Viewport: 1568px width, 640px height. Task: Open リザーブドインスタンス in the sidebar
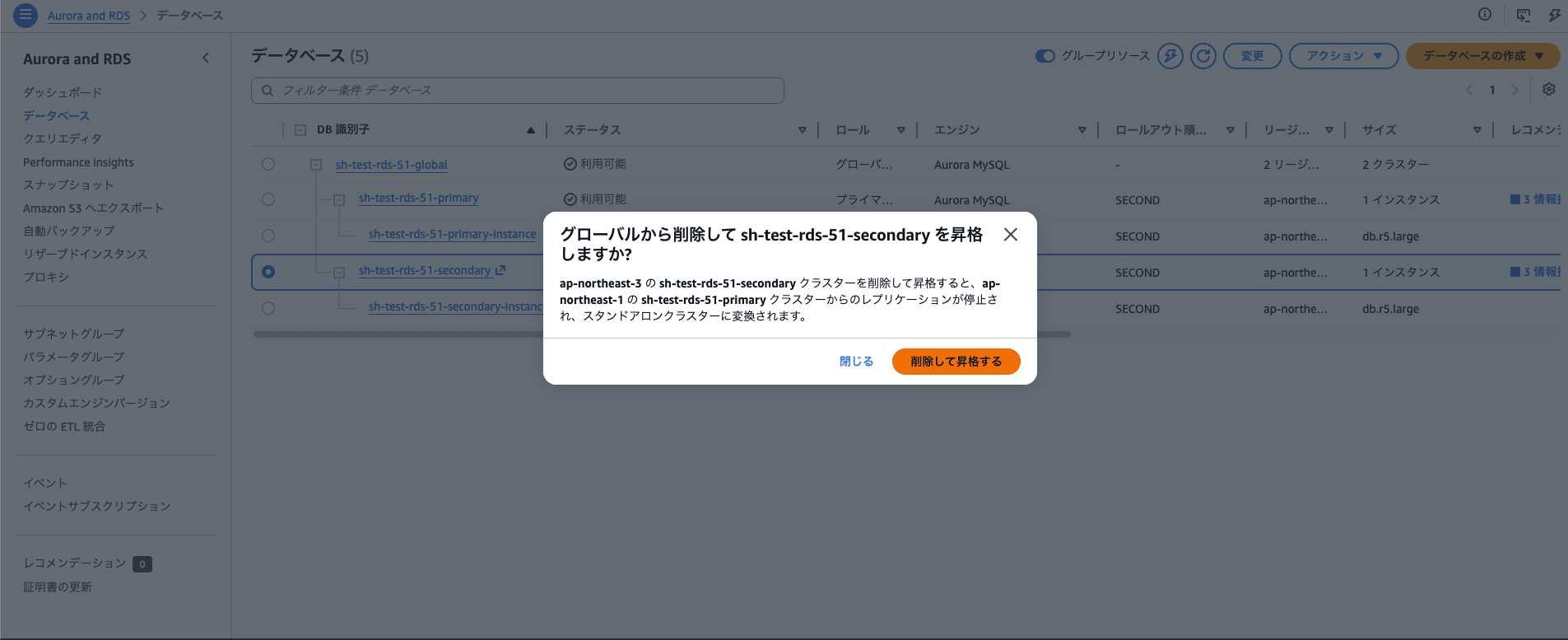[x=85, y=254]
